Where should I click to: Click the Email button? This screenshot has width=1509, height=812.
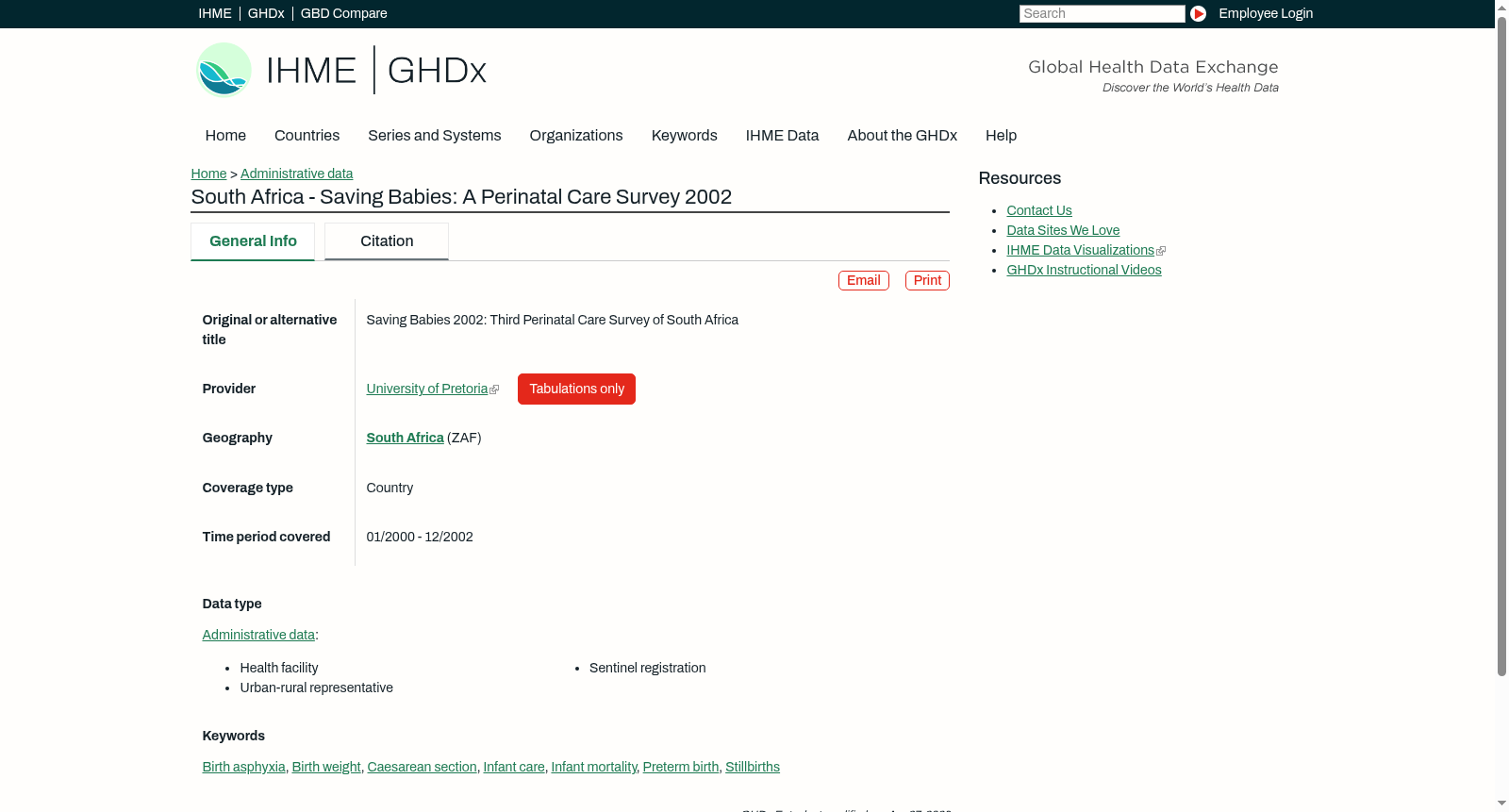(x=863, y=280)
